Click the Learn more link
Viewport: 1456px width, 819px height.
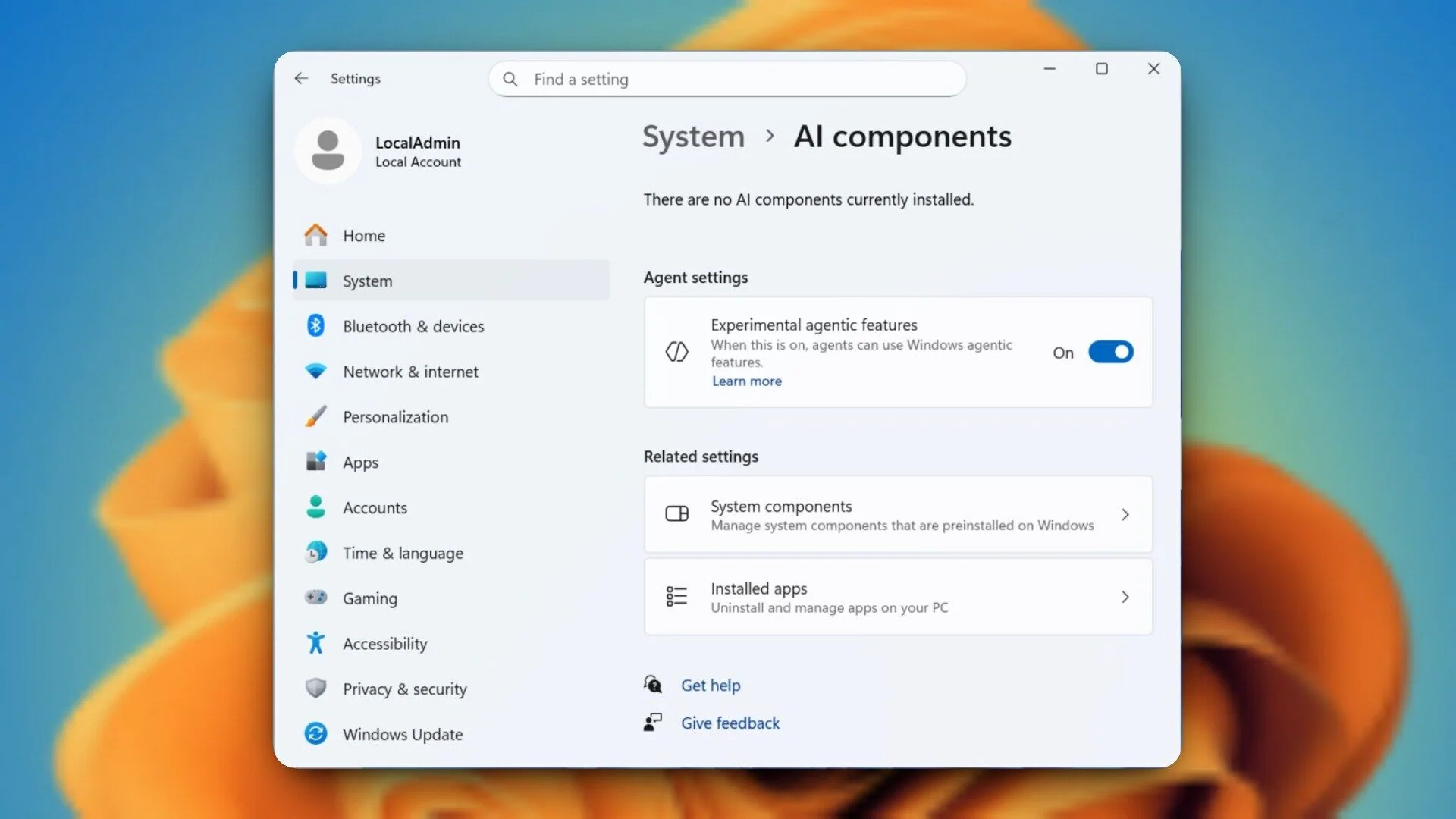(746, 381)
